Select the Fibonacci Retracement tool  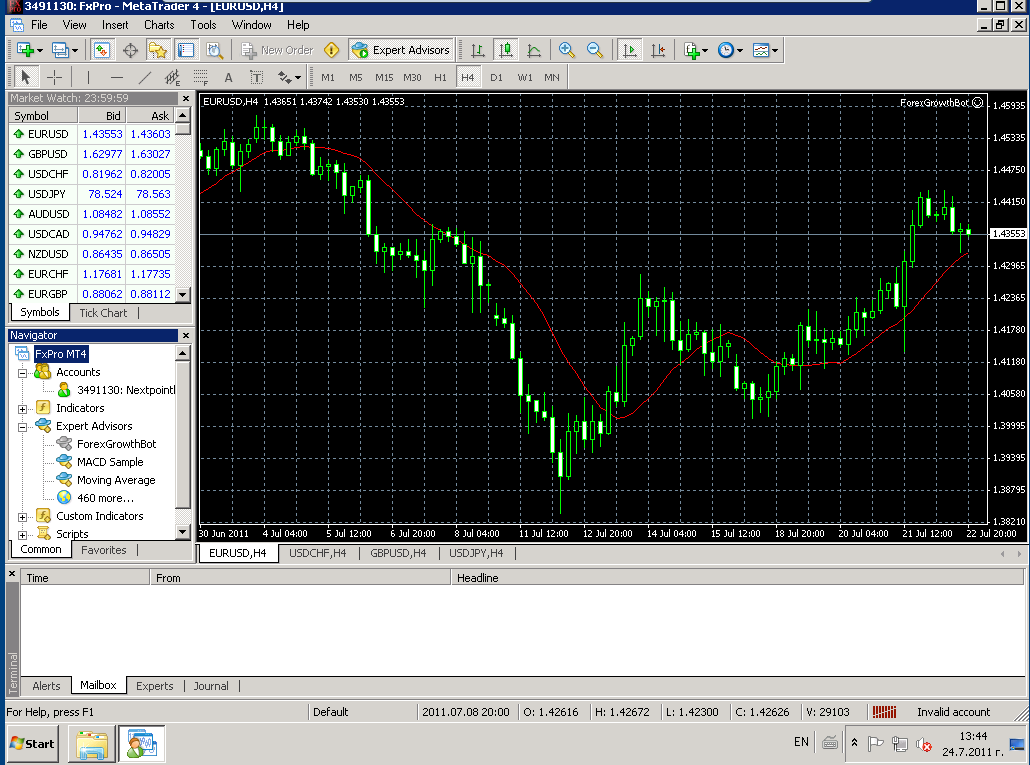click(200, 77)
